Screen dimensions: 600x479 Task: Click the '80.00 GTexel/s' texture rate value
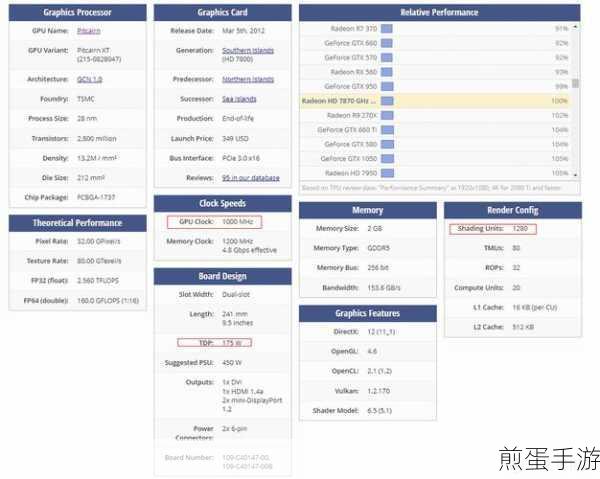(x=99, y=261)
